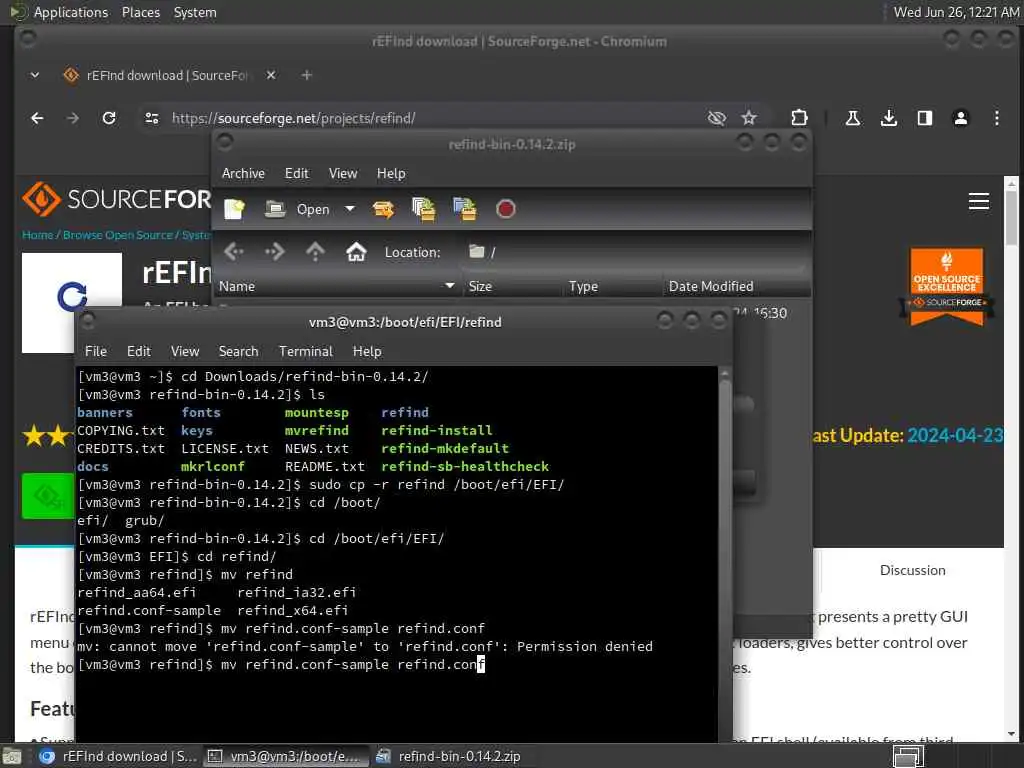The width and height of the screenshot is (1024, 768).
Task: Switch to rEFInd download taskbar button
Action: pyautogui.click(x=116, y=756)
